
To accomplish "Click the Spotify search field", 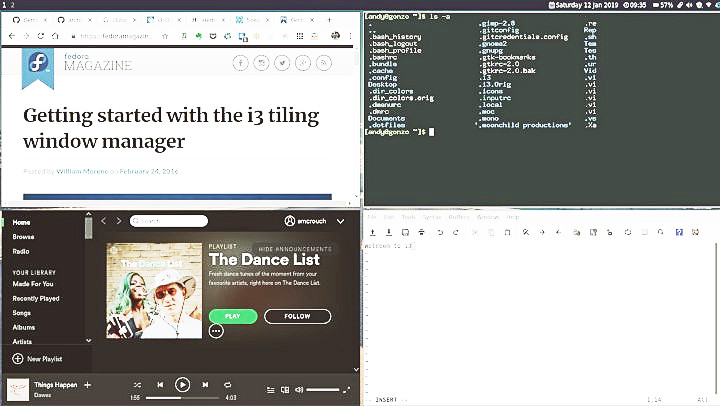I will (x=168, y=221).
